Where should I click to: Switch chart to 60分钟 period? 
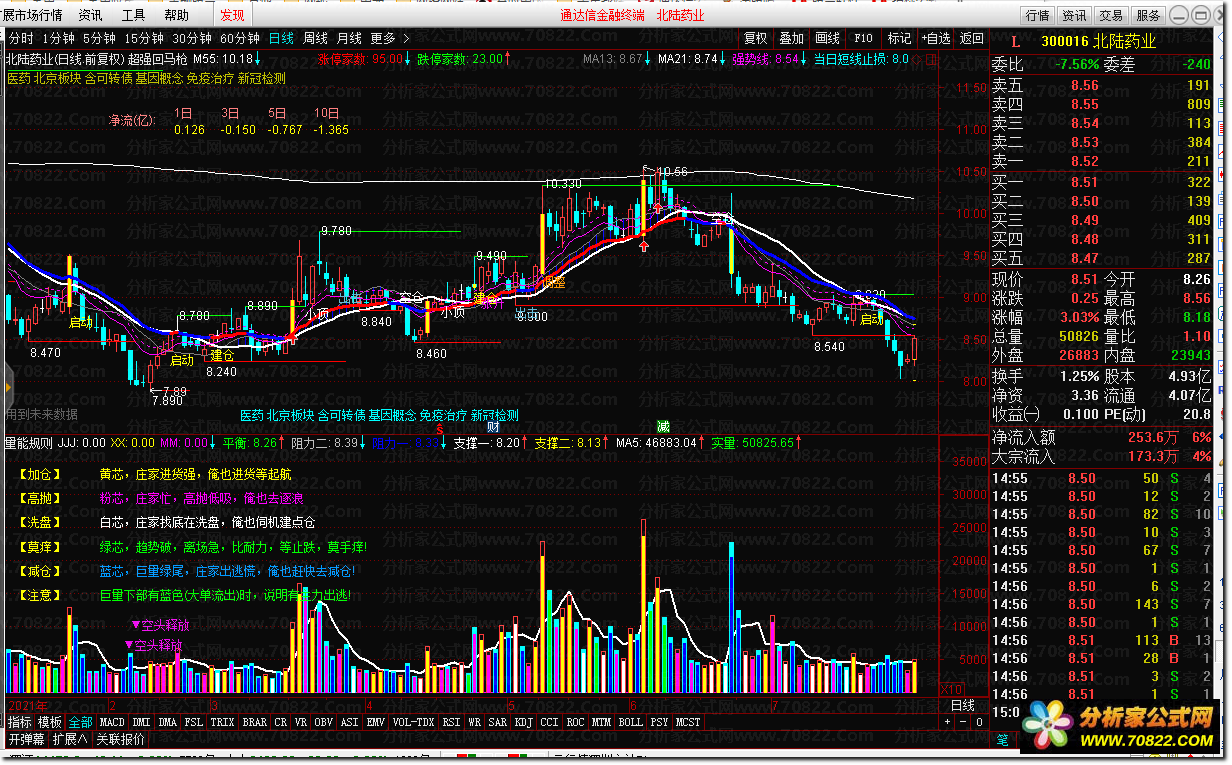240,38
